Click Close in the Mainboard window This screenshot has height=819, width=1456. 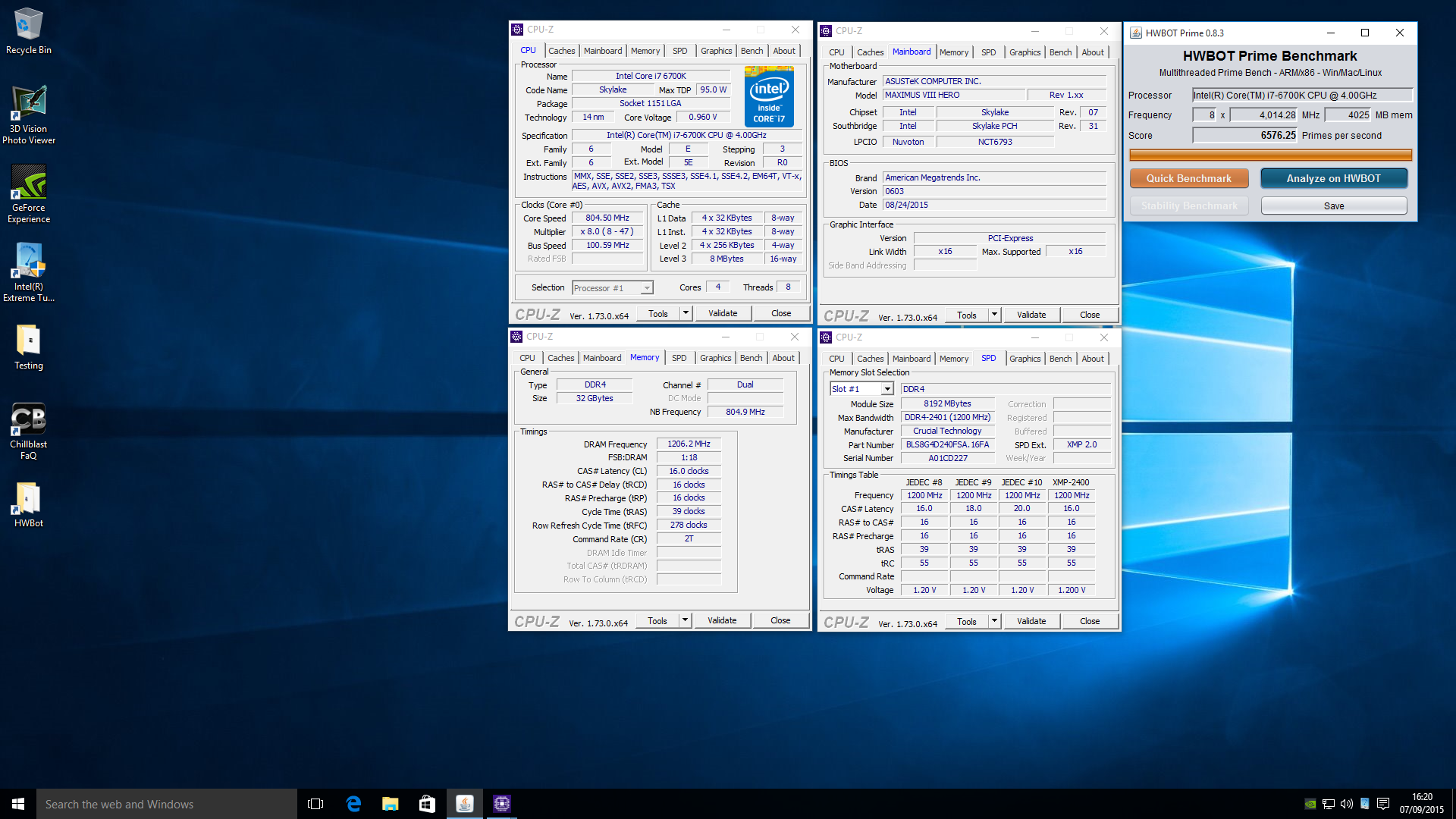1090,315
